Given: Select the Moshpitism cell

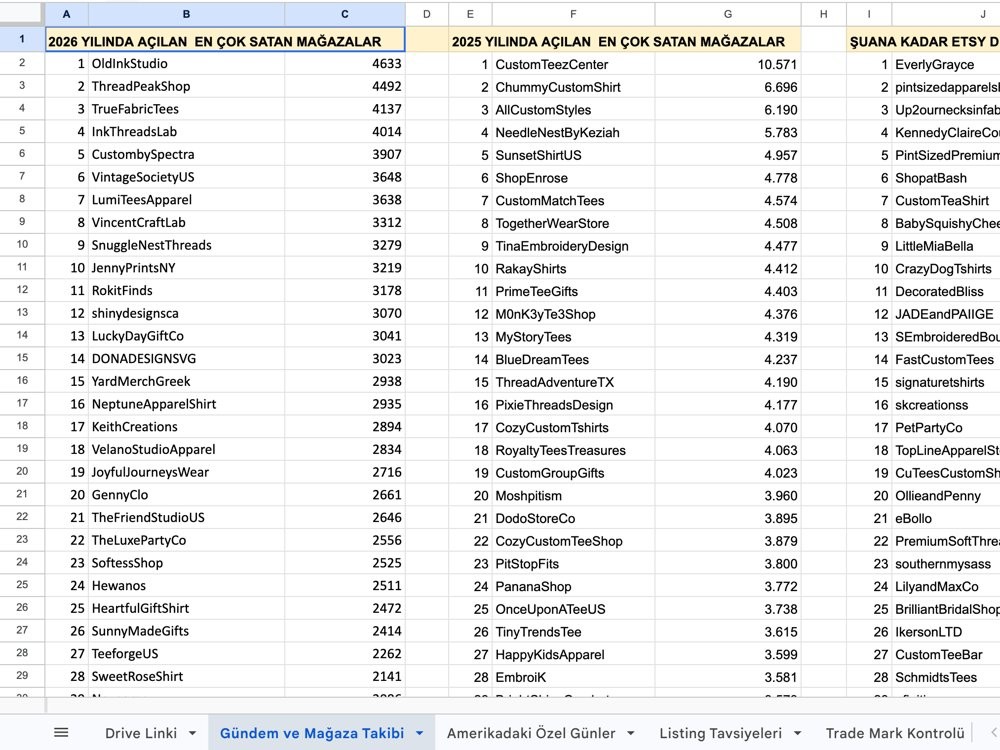Looking at the screenshot, I should (573, 496).
